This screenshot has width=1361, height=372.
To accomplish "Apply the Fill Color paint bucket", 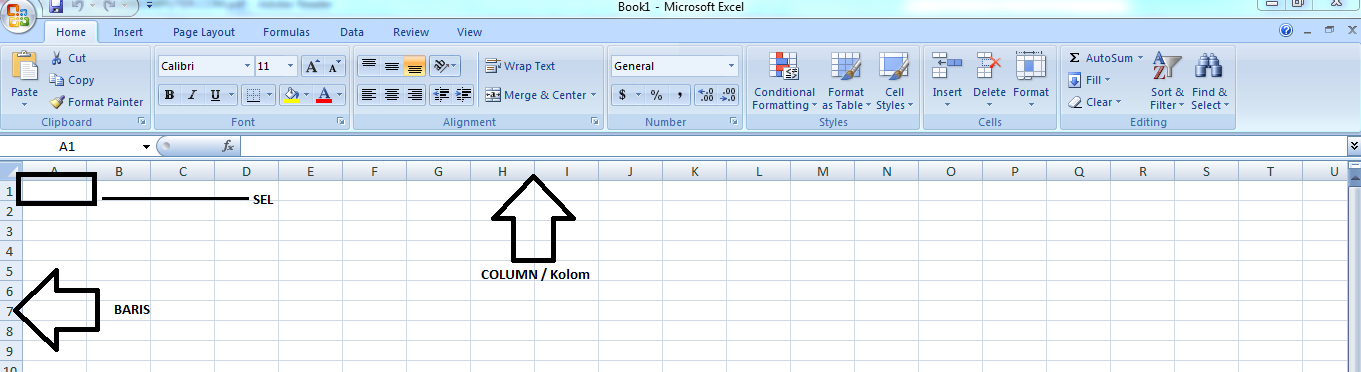I will 291,95.
